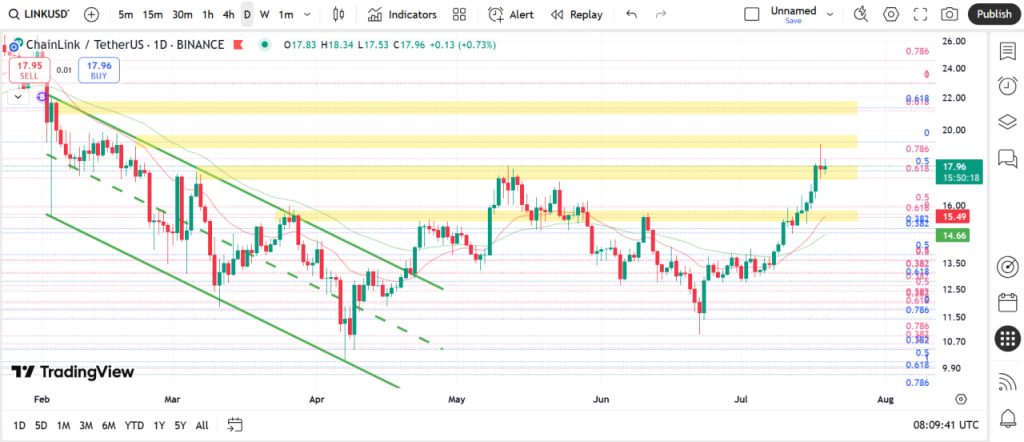Open the alerts clock panel icon
Viewport: 1024px width, 442px height.
[1008, 86]
